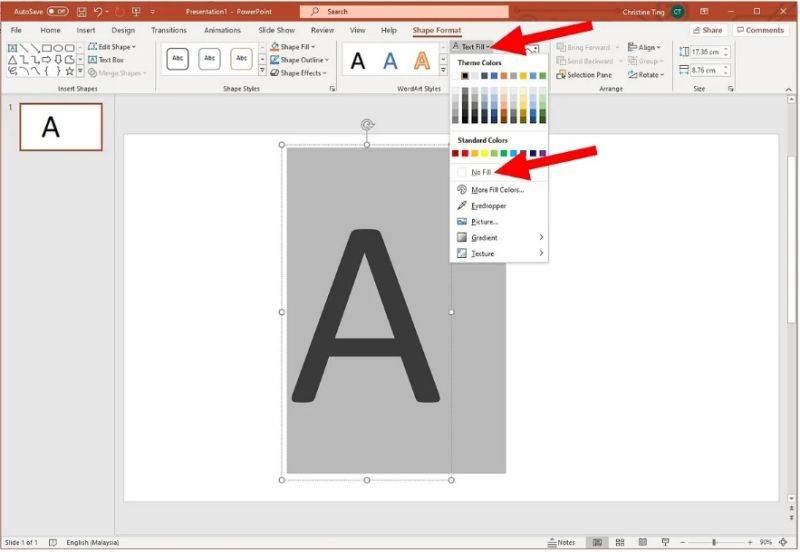800x552 pixels.
Task: Choose purple swatch in Standard Colors
Action: 542,153
